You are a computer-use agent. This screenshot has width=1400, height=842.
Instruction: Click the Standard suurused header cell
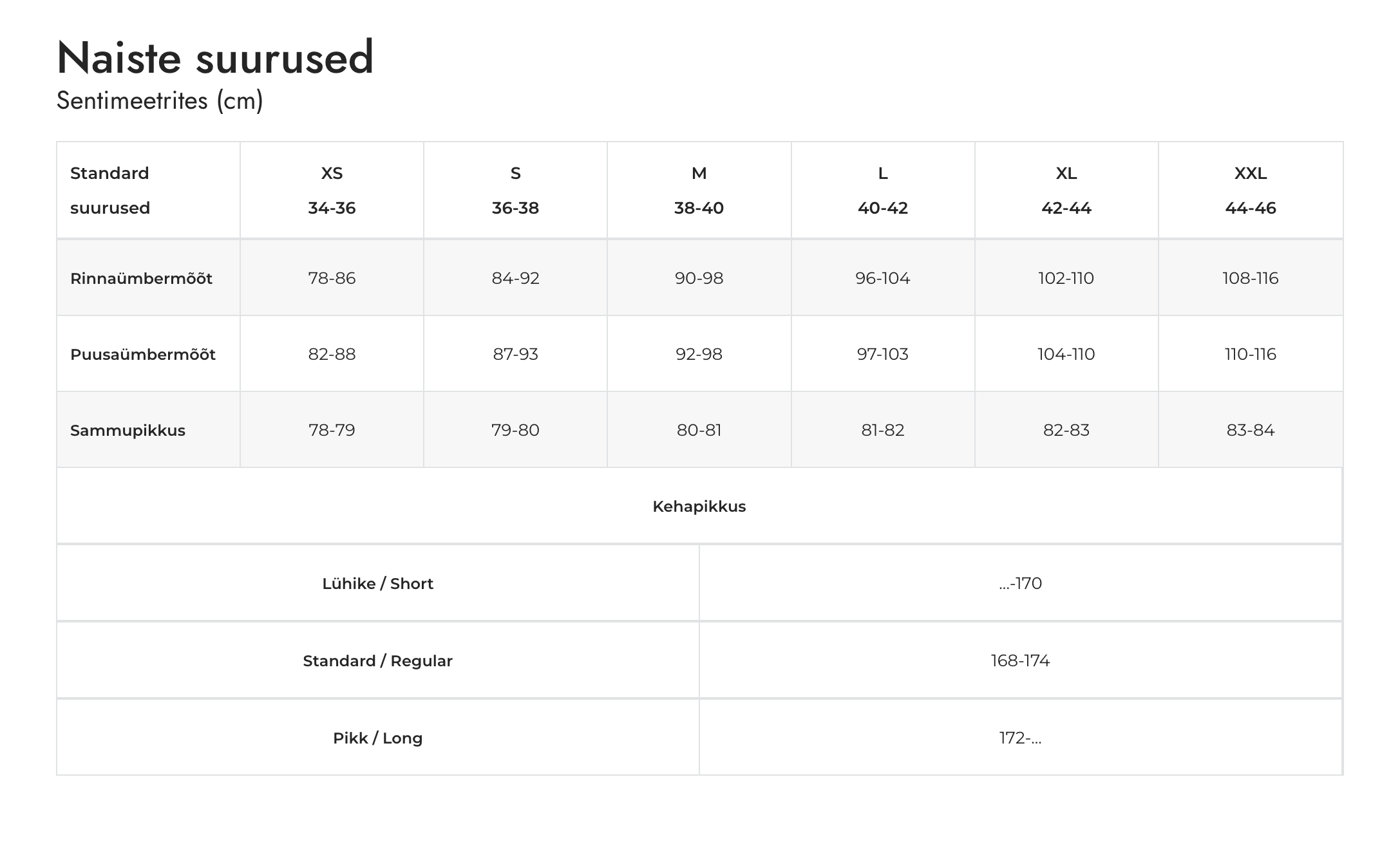110,191
